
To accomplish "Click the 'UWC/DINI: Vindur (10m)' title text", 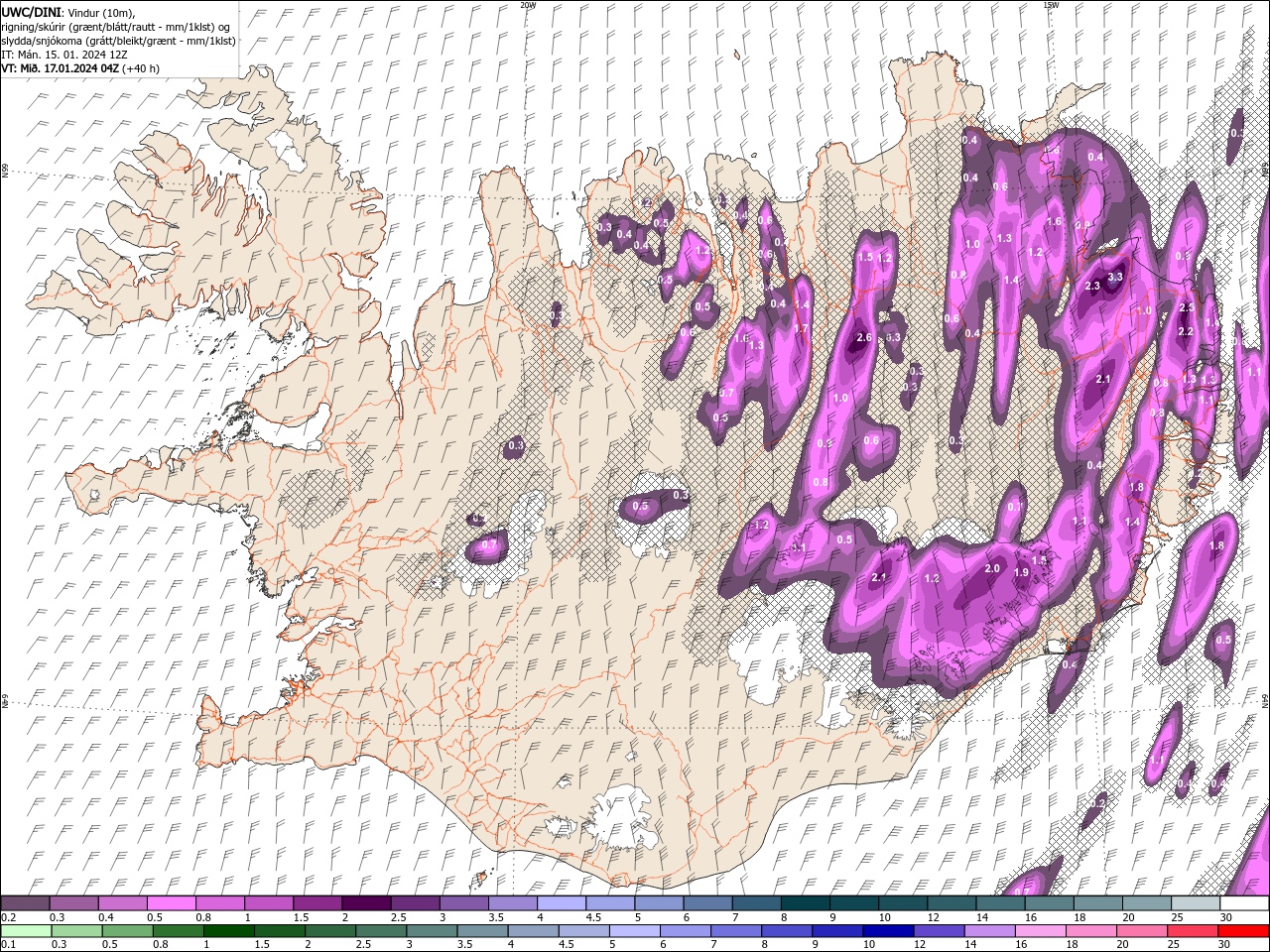I will (x=66, y=12).
